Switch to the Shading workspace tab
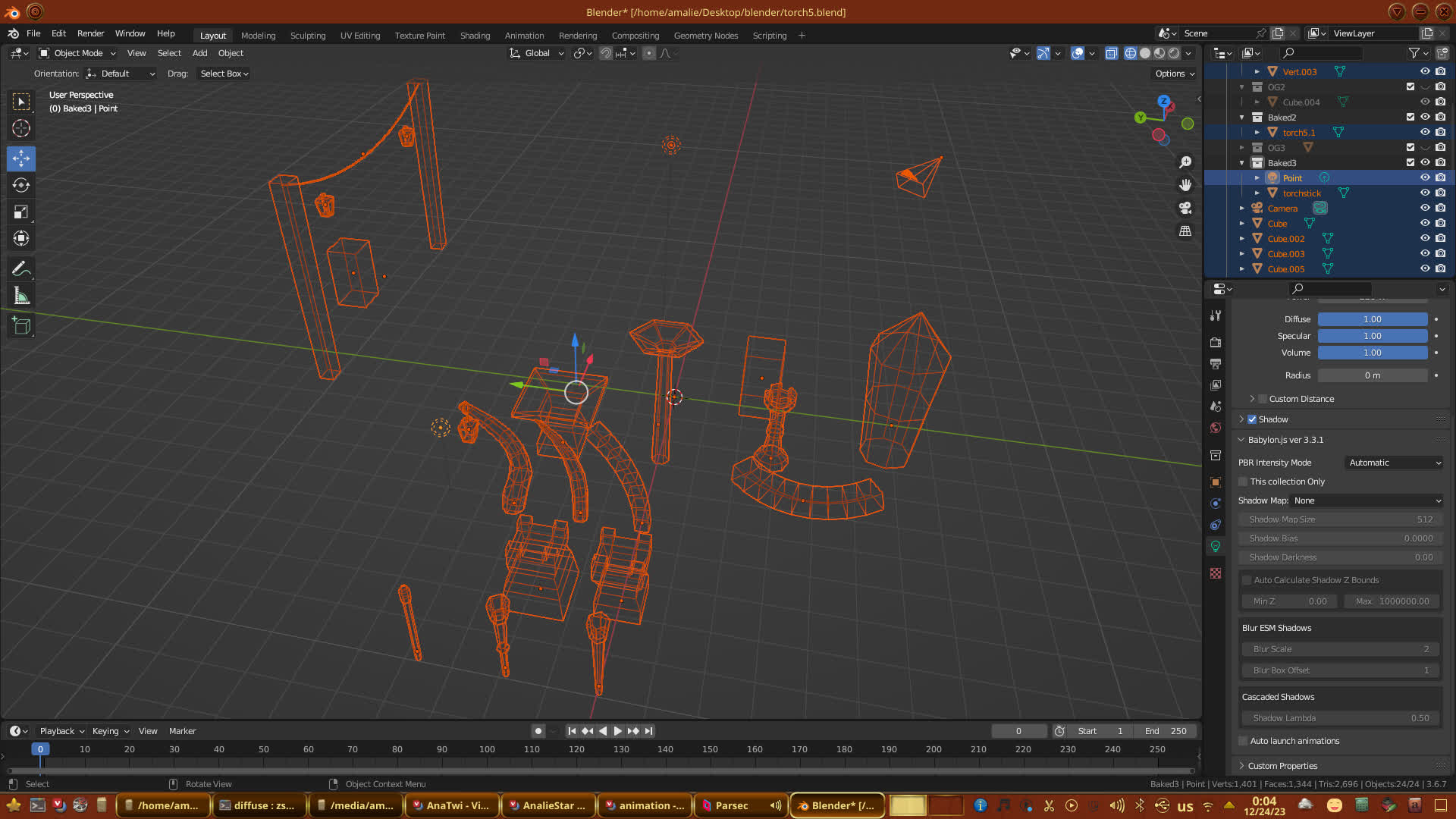1456x819 pixels. pyautogui.click(x=475, y=36)
